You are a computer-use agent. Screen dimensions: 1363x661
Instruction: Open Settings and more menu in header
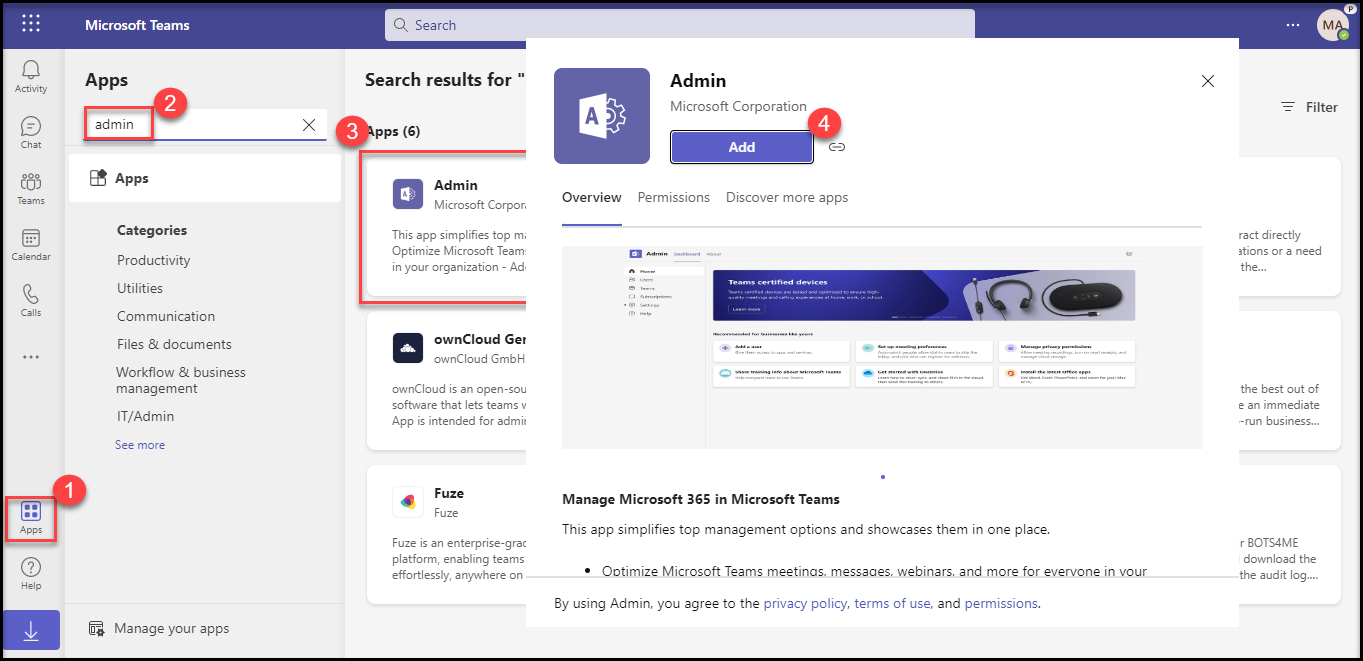coord(1294,25)
